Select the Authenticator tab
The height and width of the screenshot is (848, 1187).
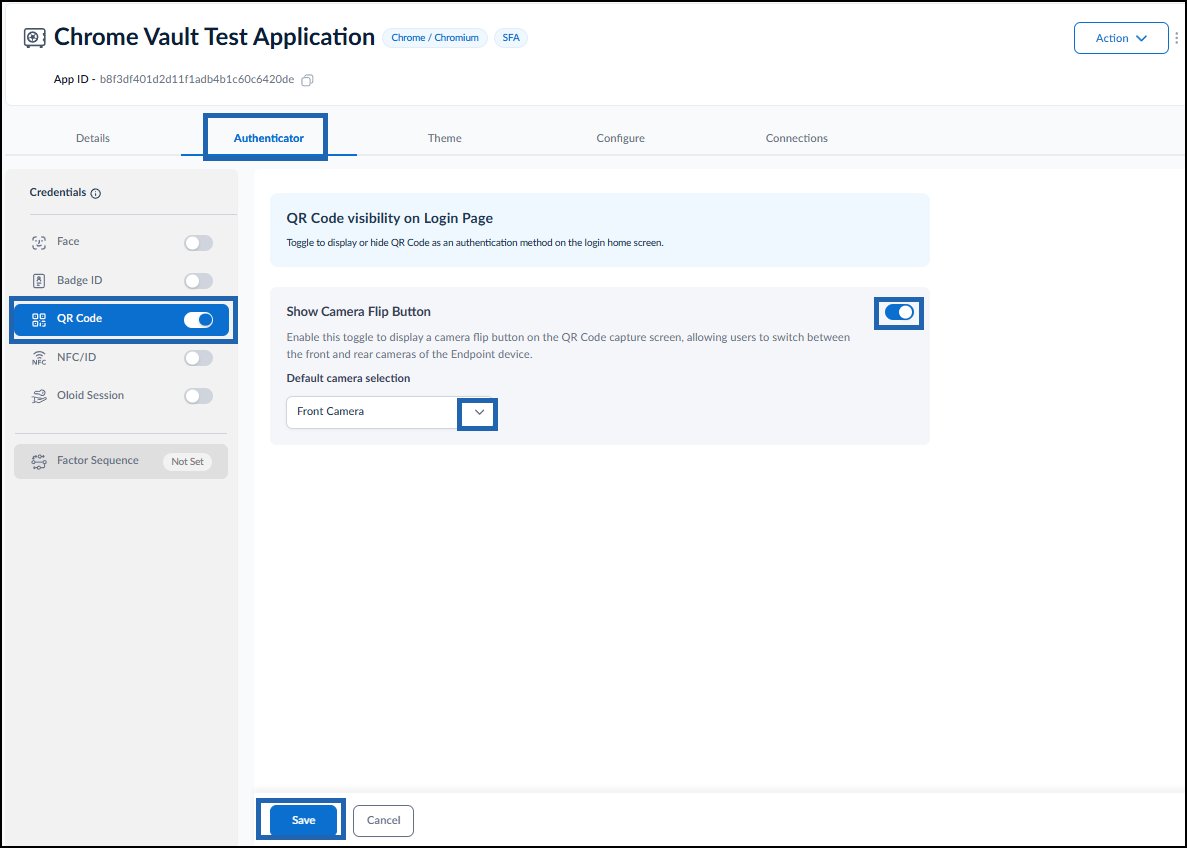pos(269,138)
